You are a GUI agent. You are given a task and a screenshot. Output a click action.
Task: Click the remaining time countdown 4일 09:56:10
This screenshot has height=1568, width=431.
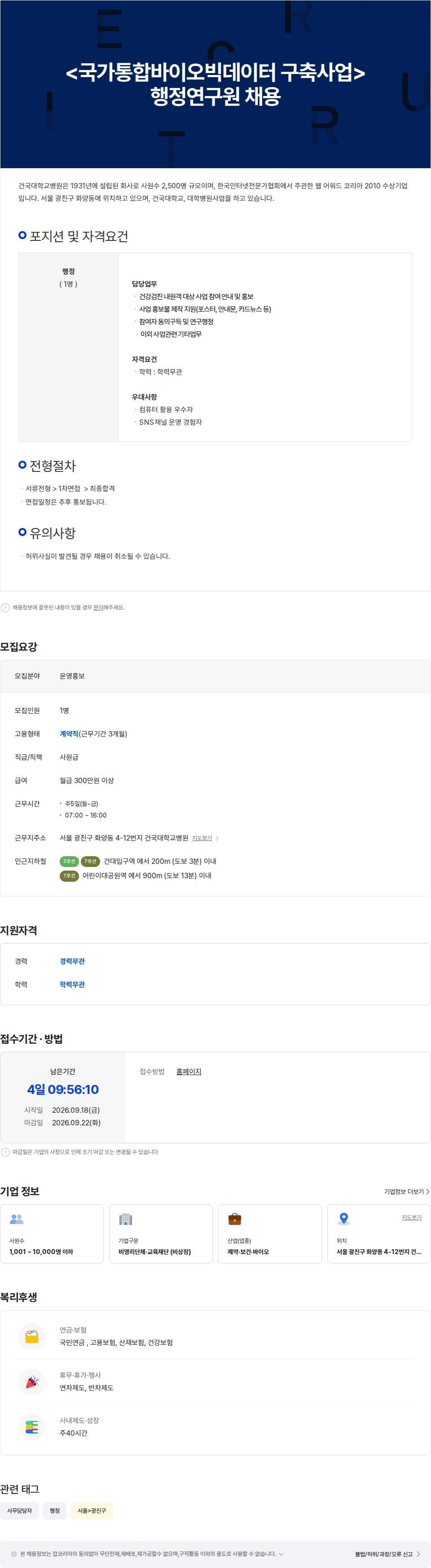(63, 1089)
